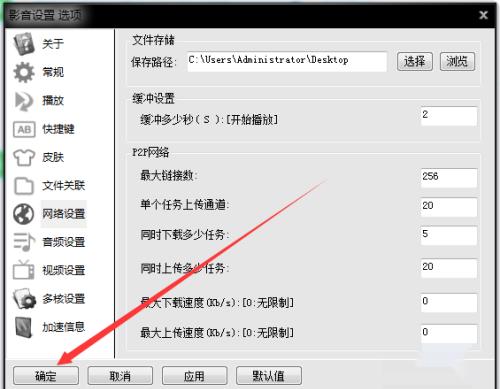Open 多核设置 section
Screen dimensions: 500x389
point(63,299)
